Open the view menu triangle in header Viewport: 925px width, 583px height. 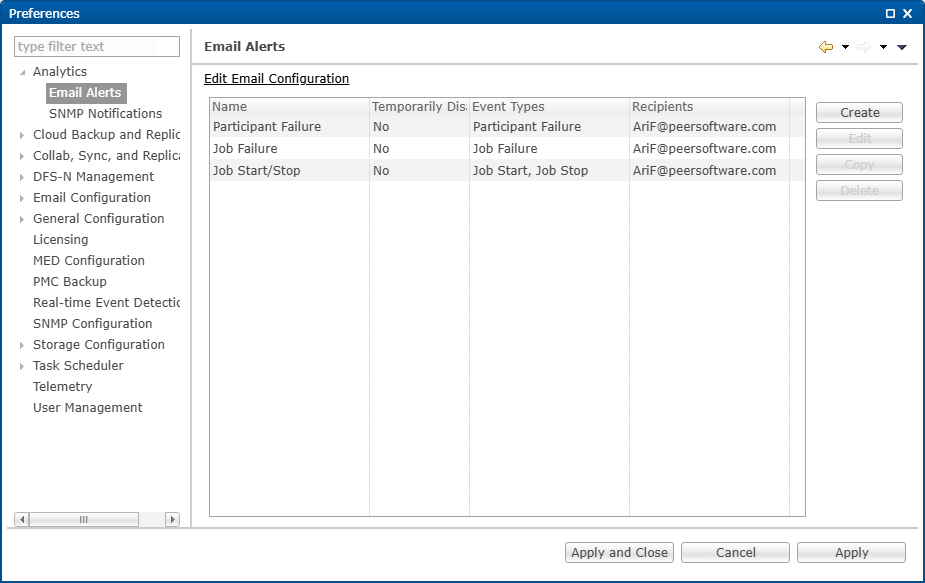[901, 47]
